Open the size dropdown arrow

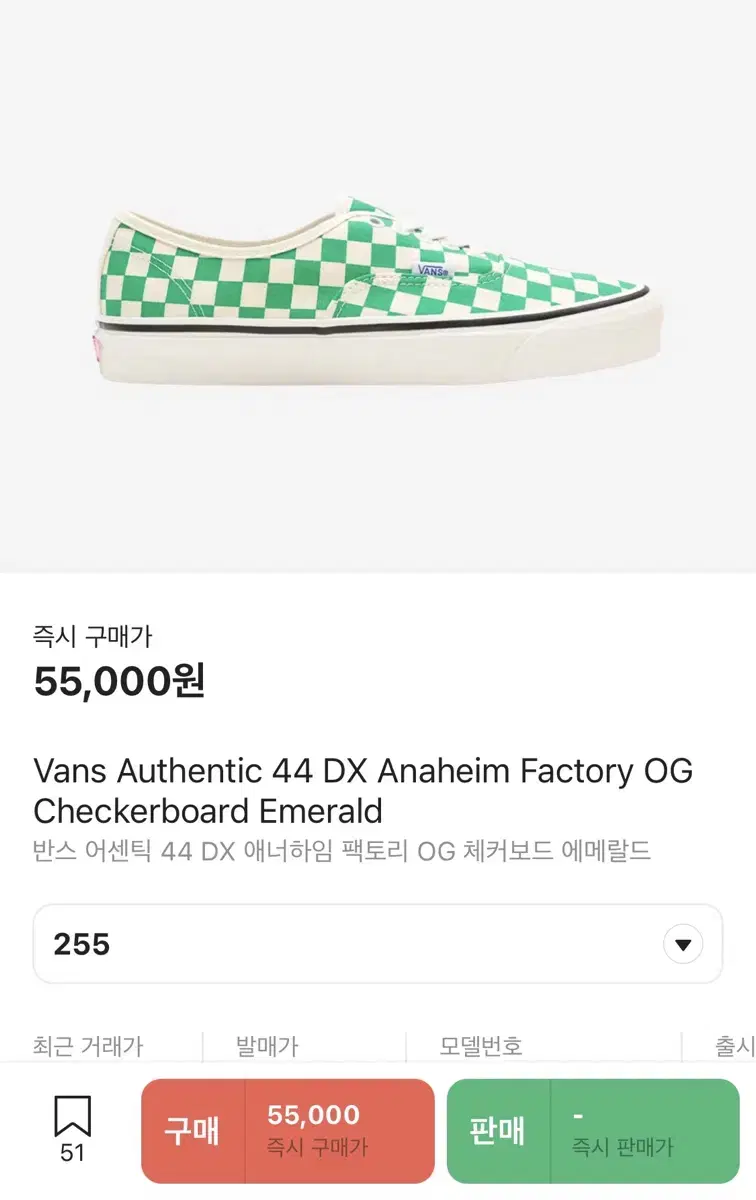click(683, 944)
